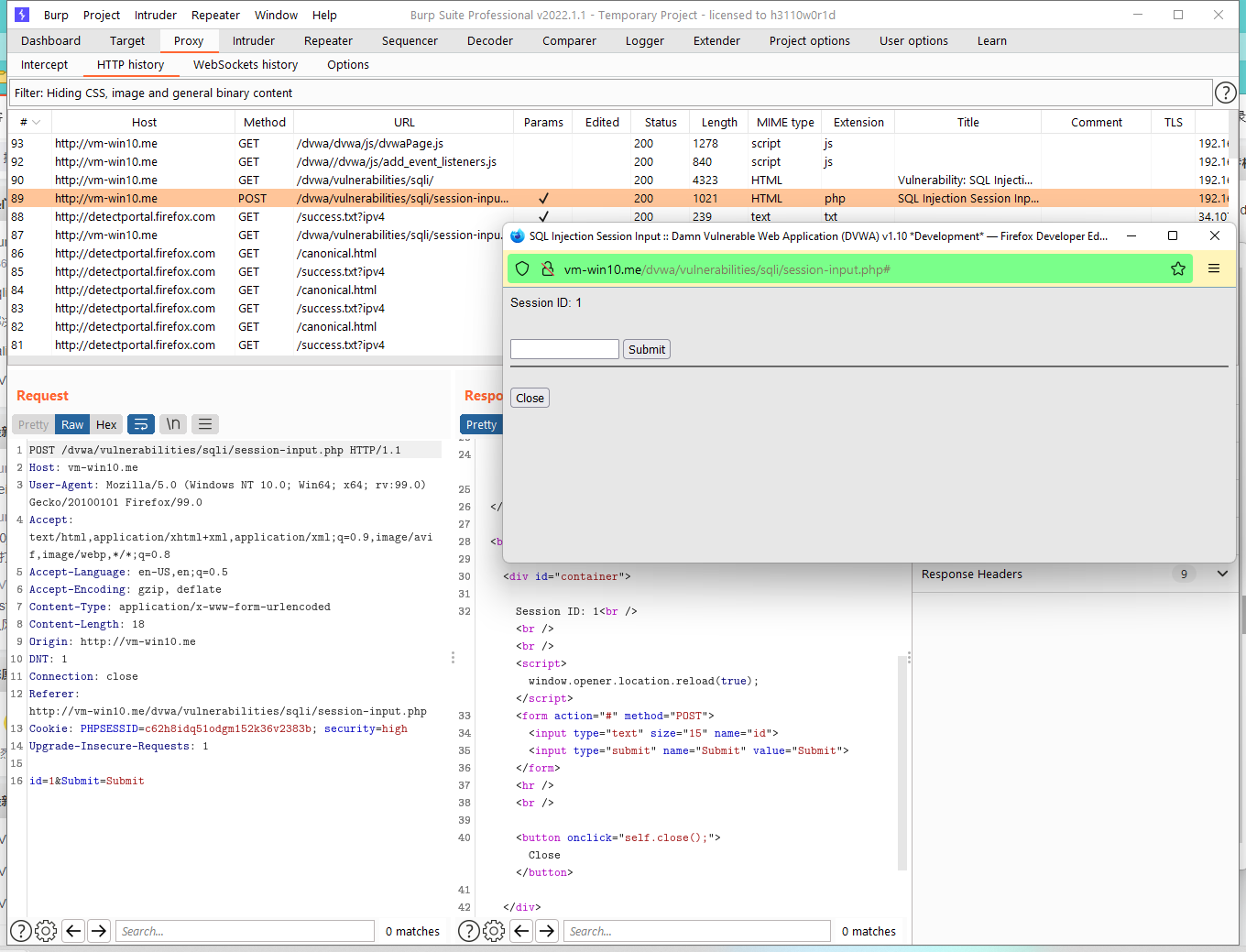The height and width of the screenshot is (952, 1246).
Task: Select history row 86 /canonical.html
Action: [255, 253]
